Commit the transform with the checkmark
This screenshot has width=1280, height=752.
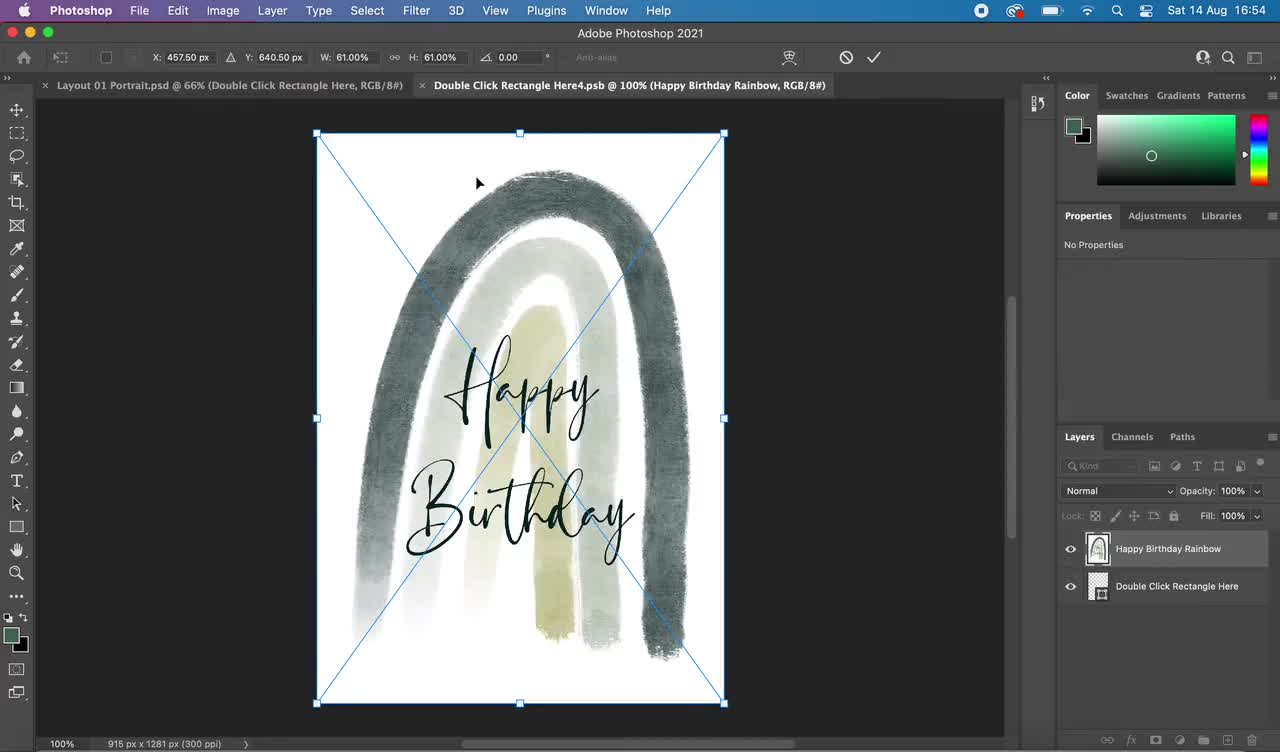[x=874, y=58]
